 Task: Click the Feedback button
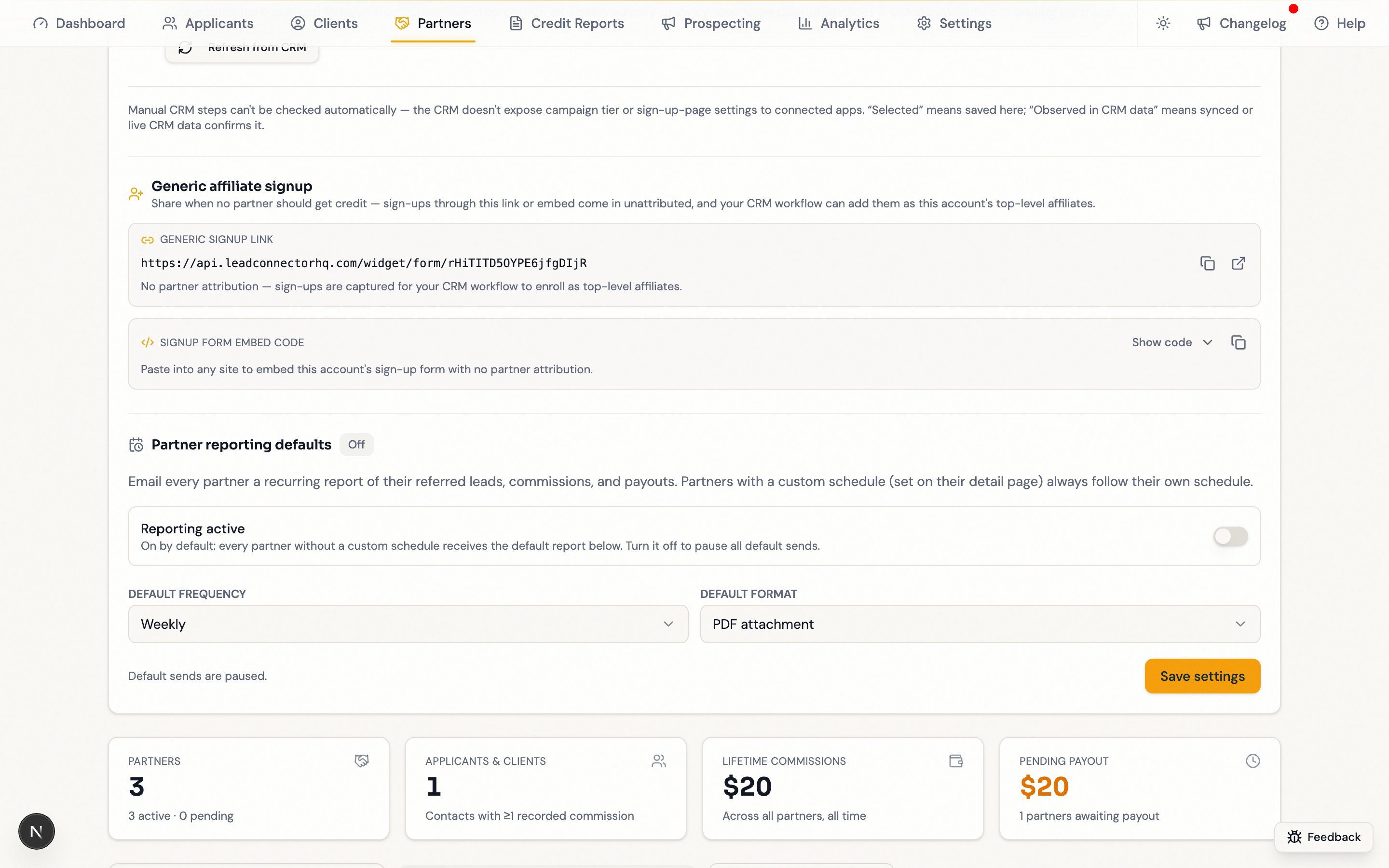click(1323, 837)
